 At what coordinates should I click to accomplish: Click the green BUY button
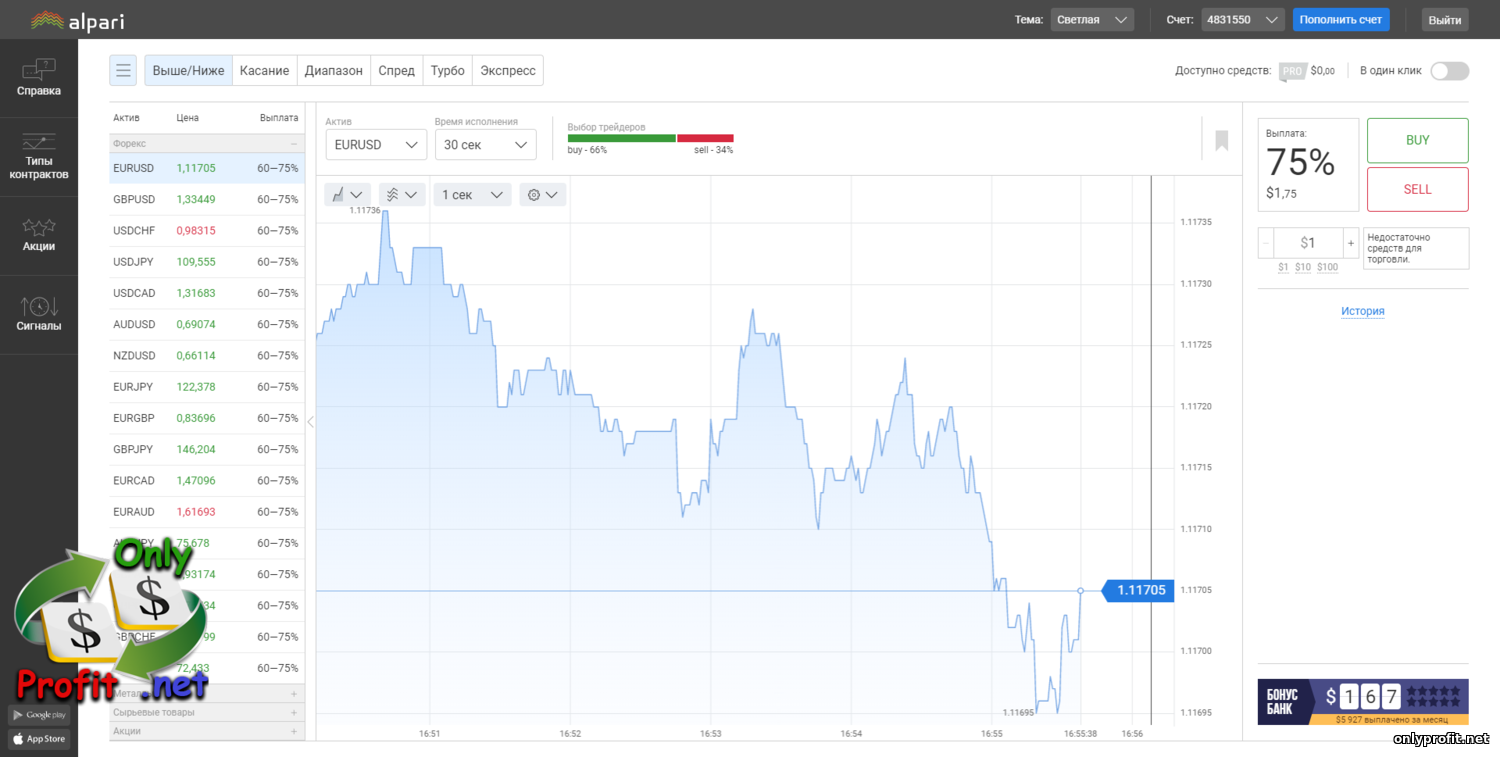1417,140
